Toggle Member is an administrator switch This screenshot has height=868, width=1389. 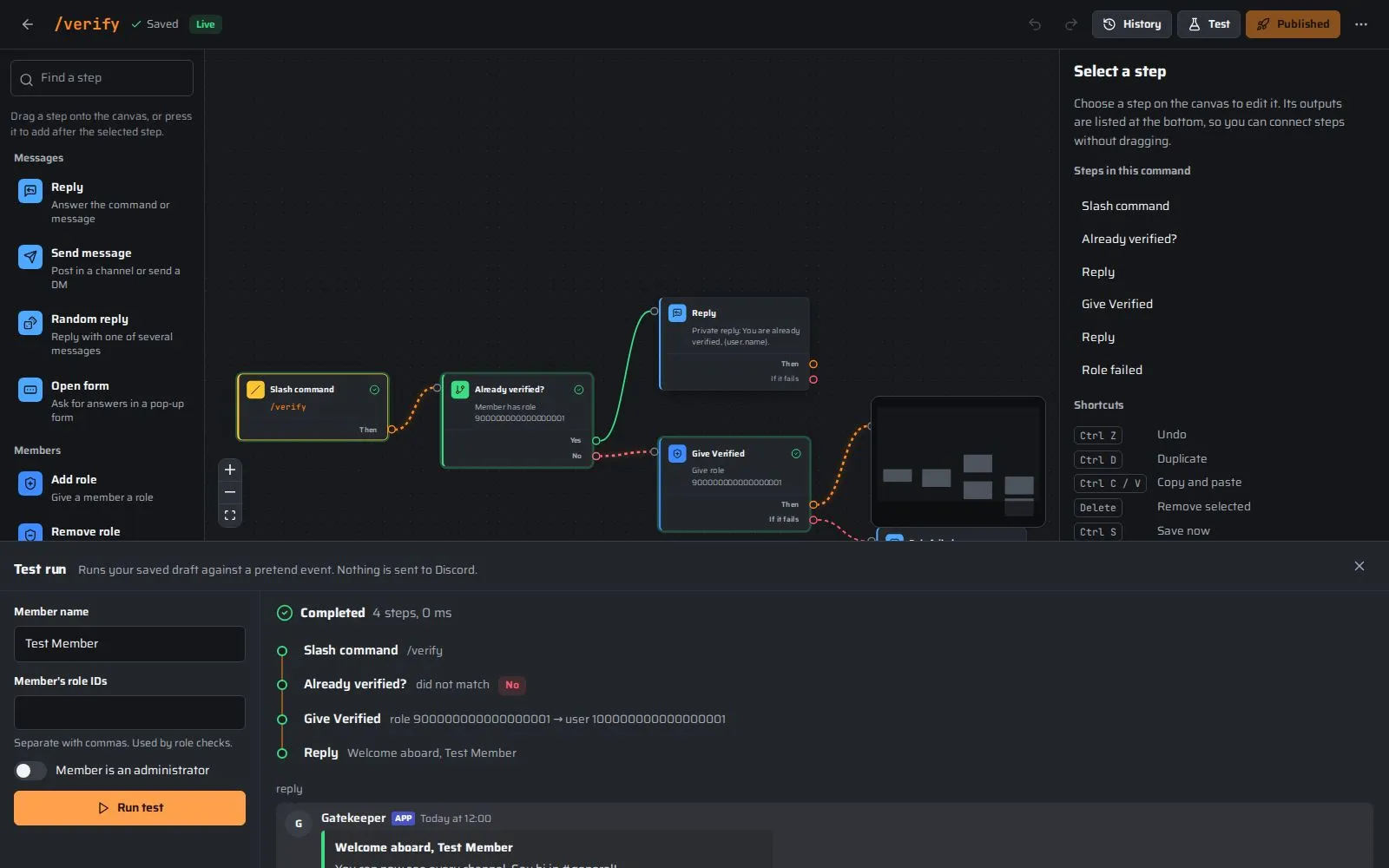[30, 771]
